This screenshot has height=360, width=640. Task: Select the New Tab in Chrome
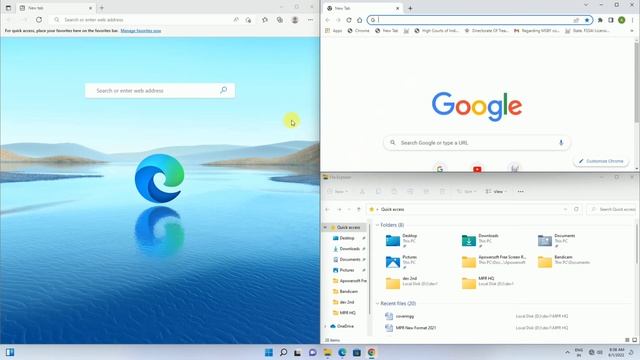363,8
